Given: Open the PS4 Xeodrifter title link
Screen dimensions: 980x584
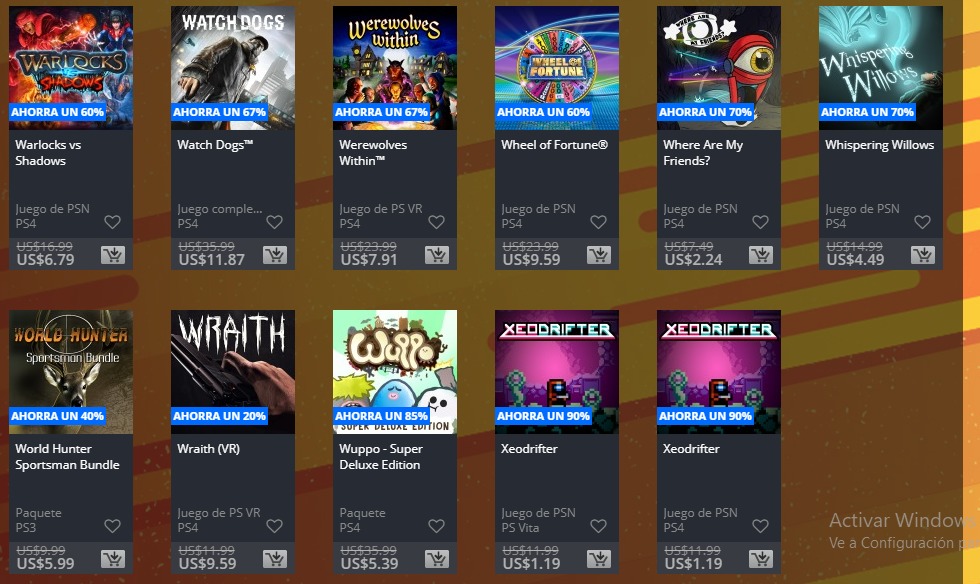Looking at the screenshot, I should coord(691,448).
